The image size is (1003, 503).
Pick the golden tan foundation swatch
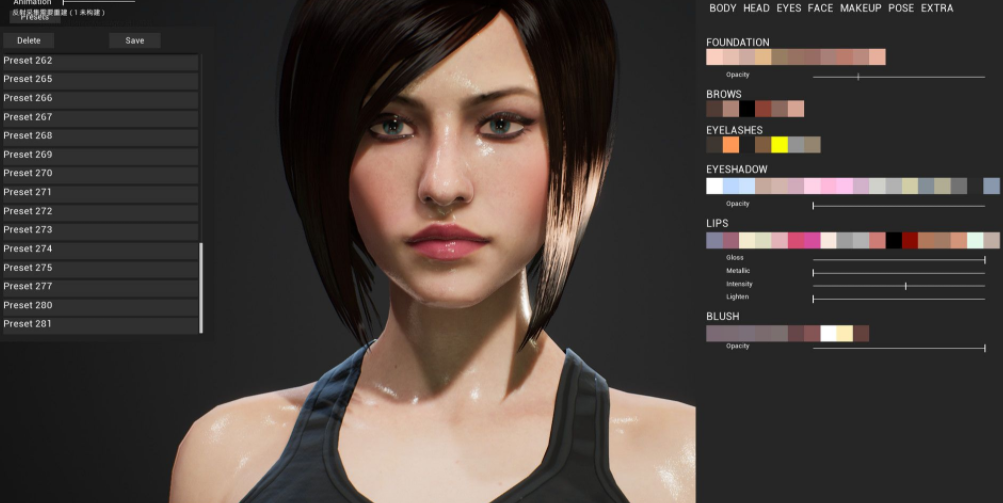click(x=763, y=57)
